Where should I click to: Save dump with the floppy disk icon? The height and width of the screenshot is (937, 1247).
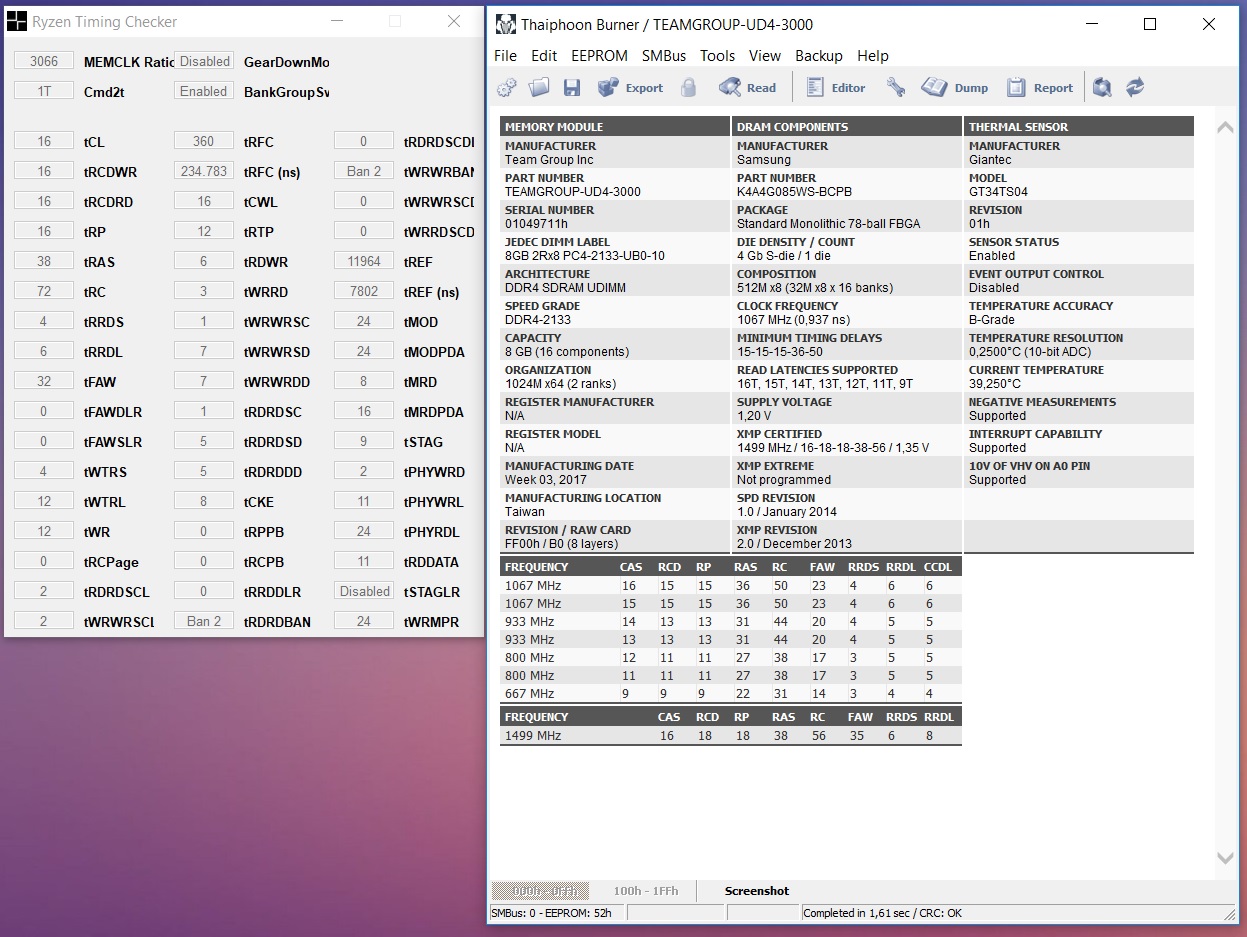point(572,88)
